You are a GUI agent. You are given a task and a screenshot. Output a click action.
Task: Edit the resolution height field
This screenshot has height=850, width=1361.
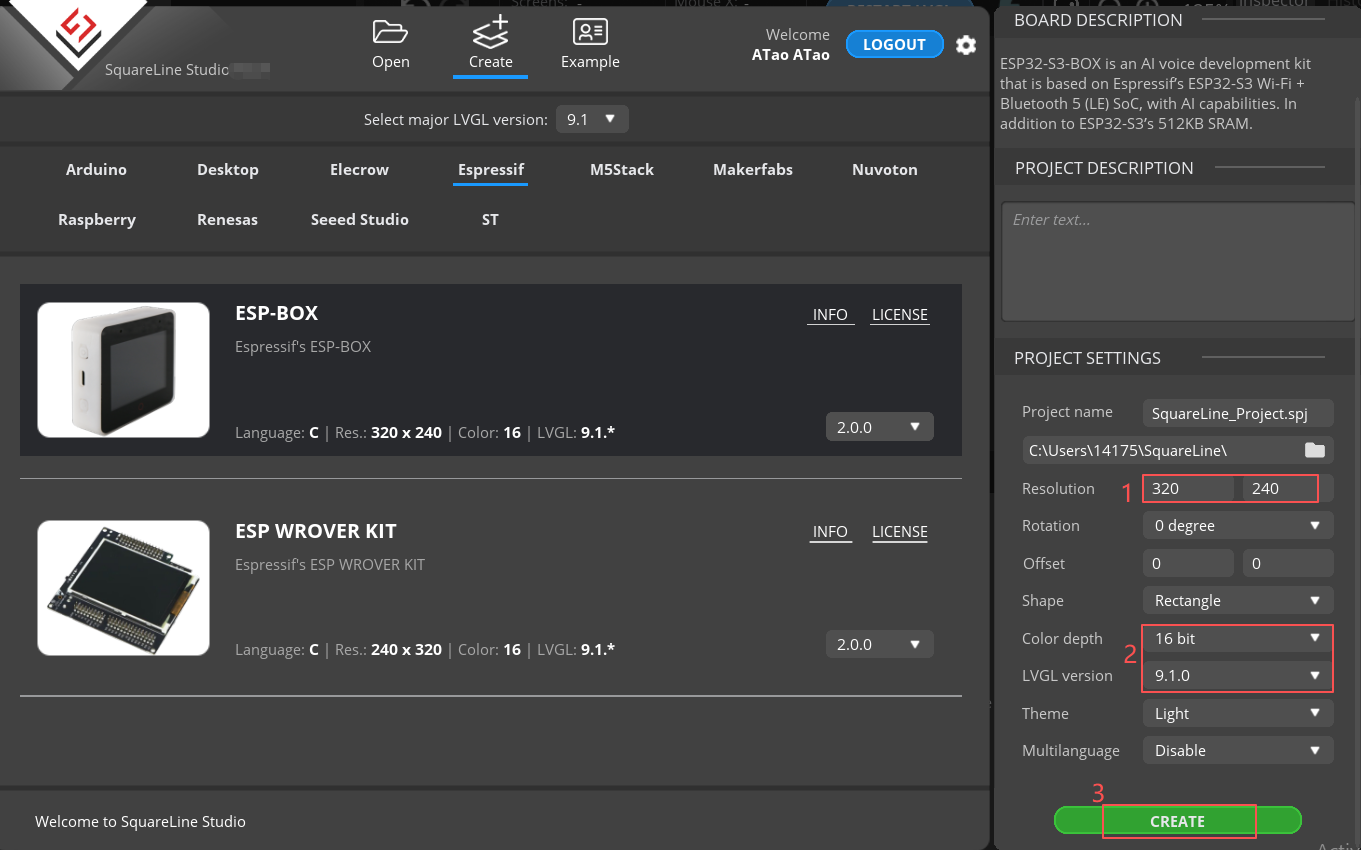(x=1288, y=489)
